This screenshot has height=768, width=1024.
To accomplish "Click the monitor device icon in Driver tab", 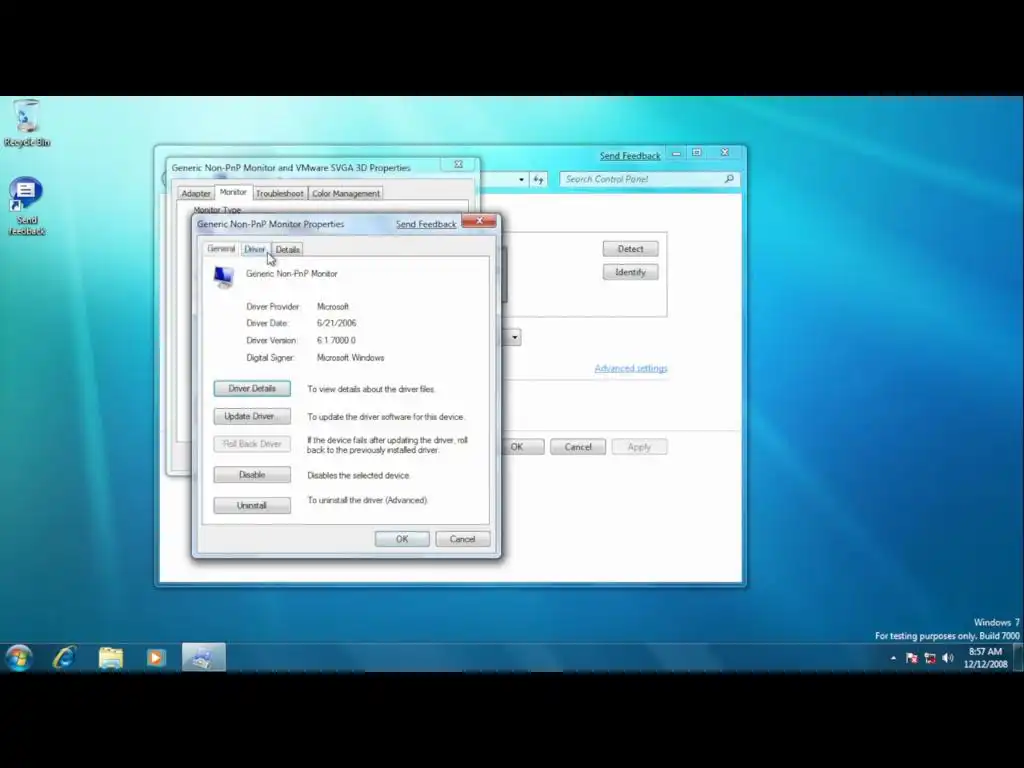I will coord(224,277).
